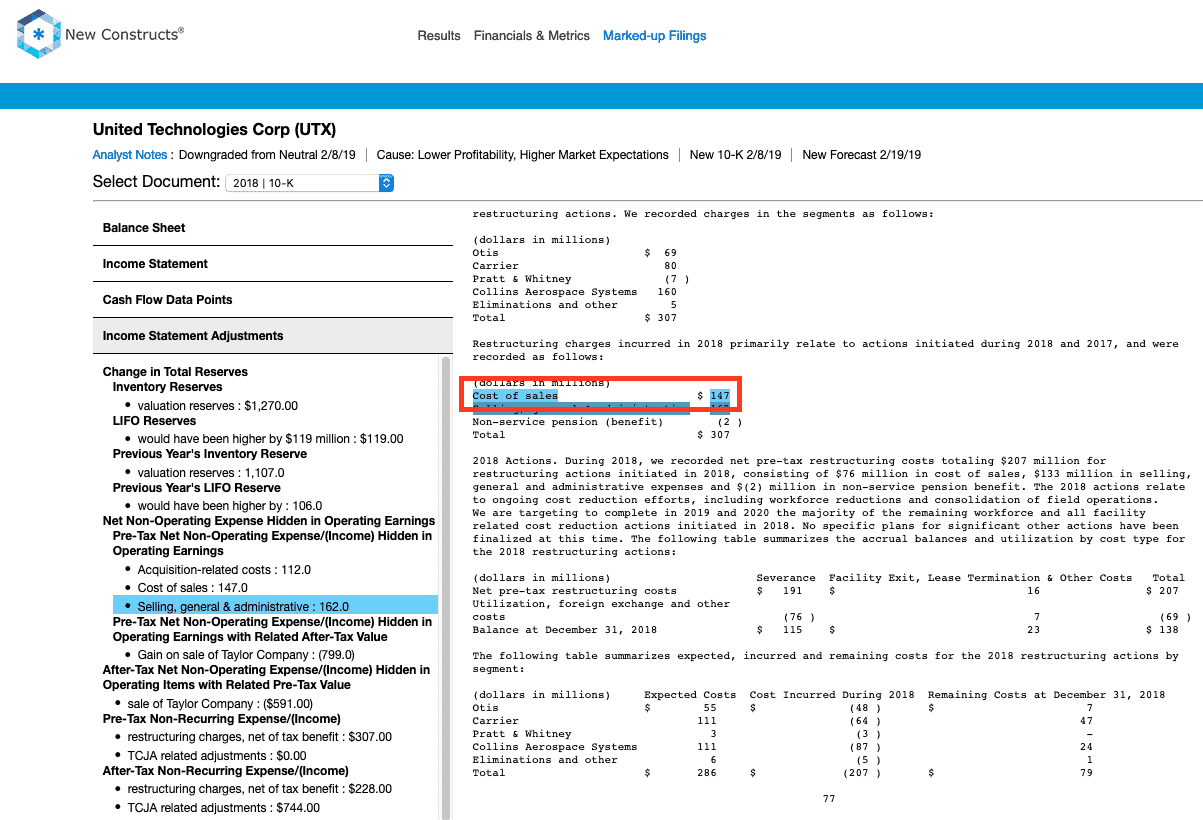
Task: Click the 'Previous Year's LIFO Reserve' subheading
Action: click(197, 488)
